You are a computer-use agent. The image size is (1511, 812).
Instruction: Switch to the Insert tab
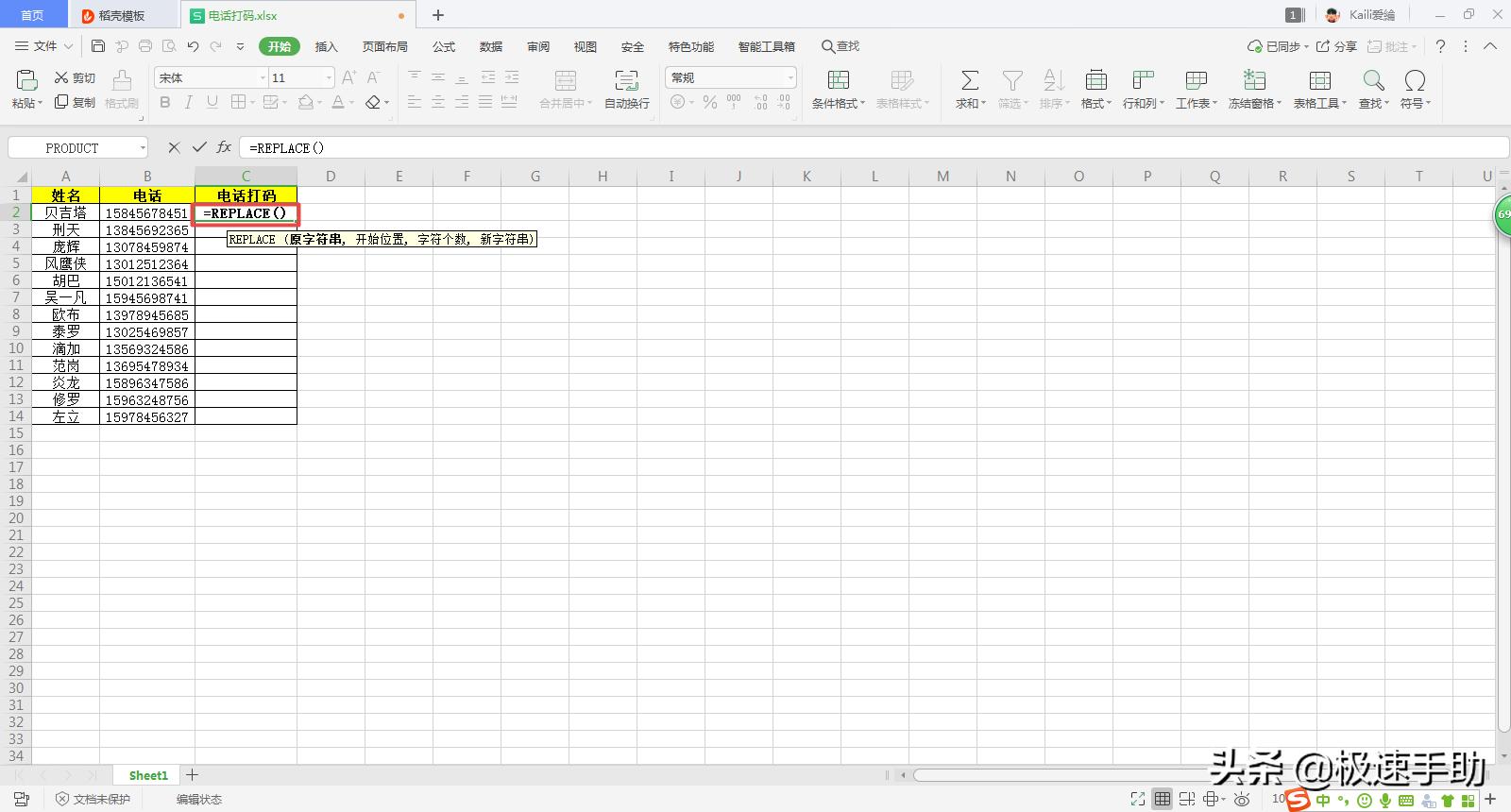326,46
